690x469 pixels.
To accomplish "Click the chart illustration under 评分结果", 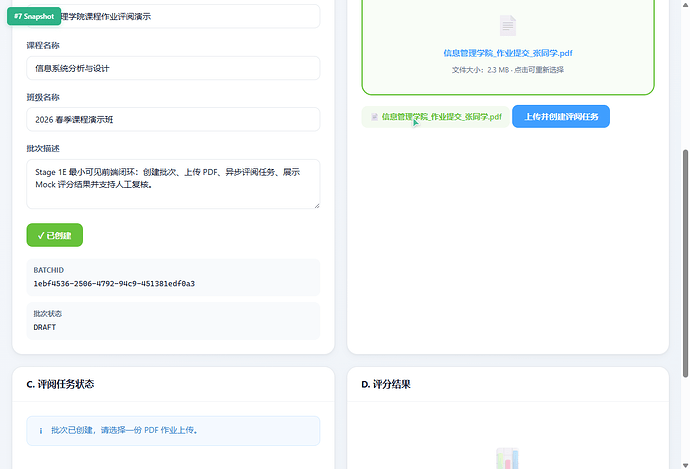I will 507,458.
